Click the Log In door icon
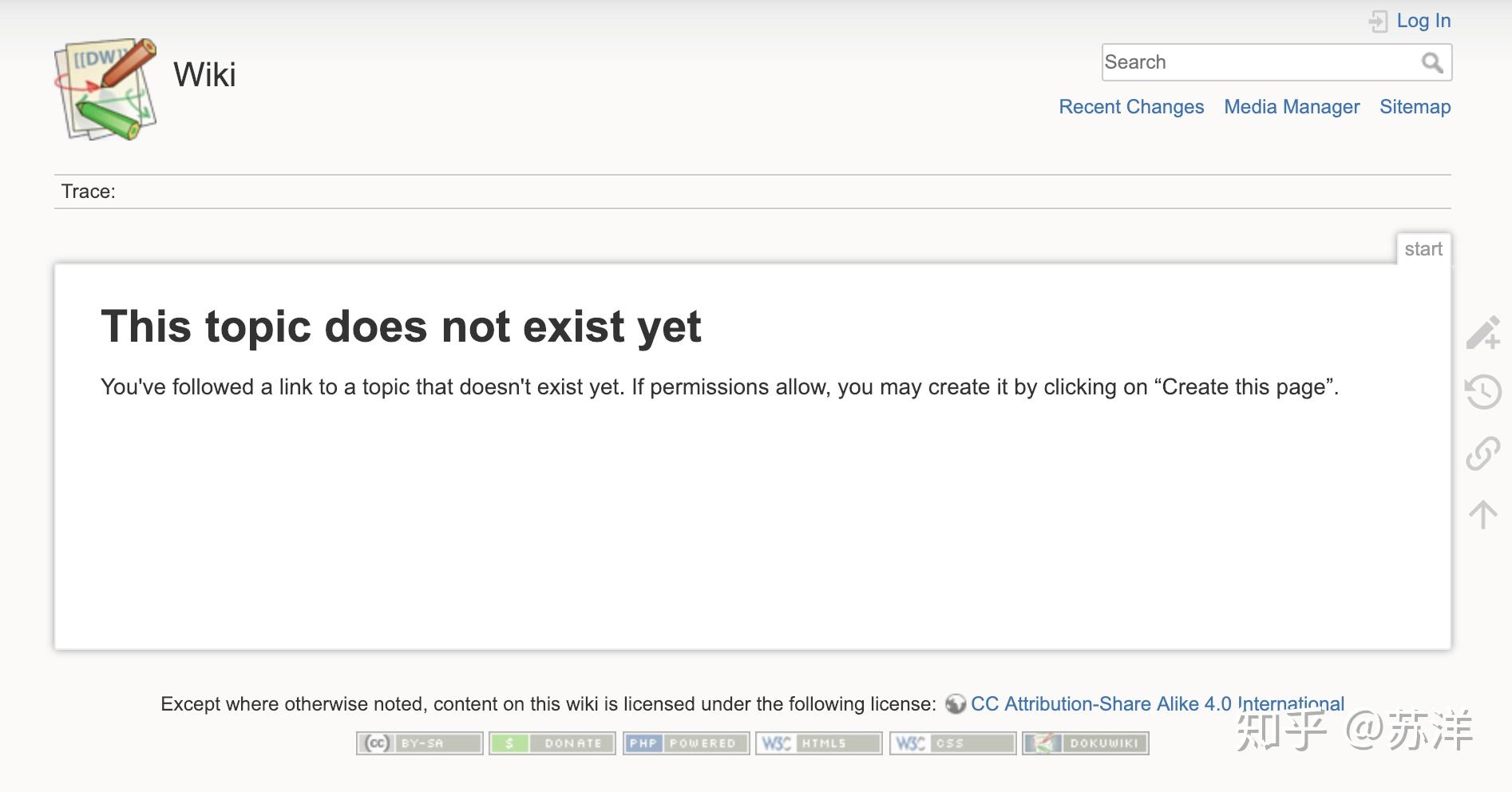 click(x=1379, y=21)
